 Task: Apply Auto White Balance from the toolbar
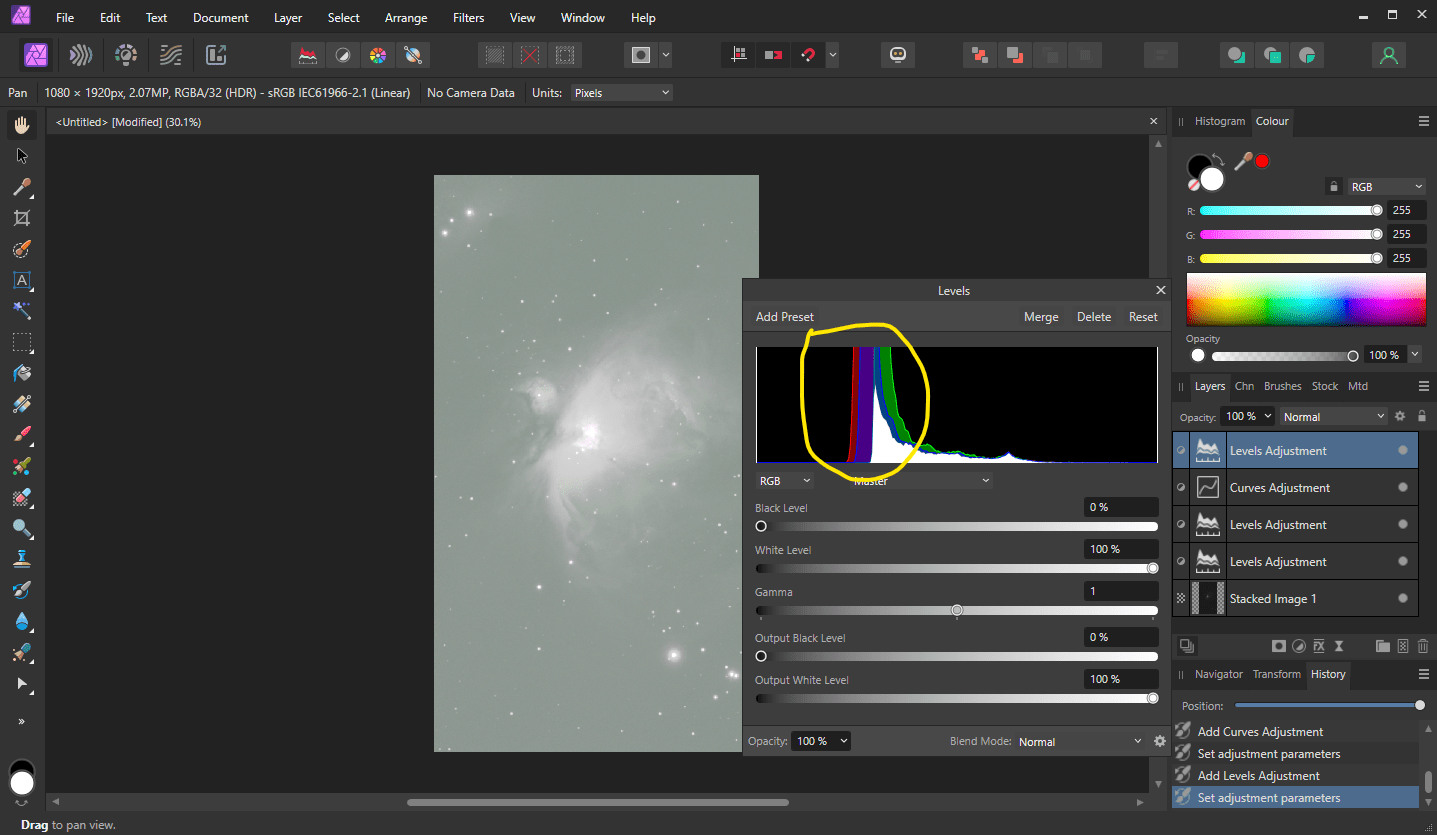pyautogui.click(x=411, y=55)
